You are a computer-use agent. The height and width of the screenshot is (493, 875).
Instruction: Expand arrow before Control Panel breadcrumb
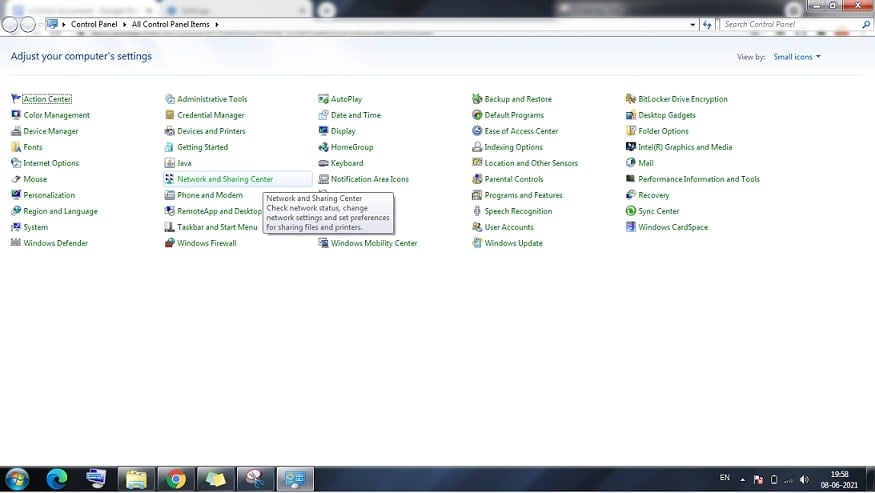(x=64, y=25)
